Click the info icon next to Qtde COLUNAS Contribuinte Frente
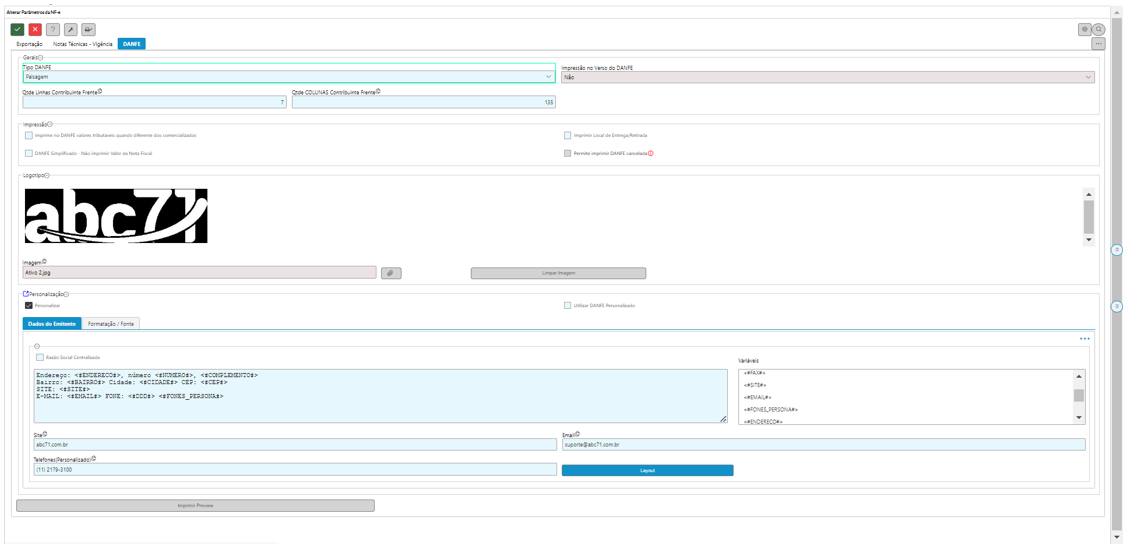 coord(378,91)
